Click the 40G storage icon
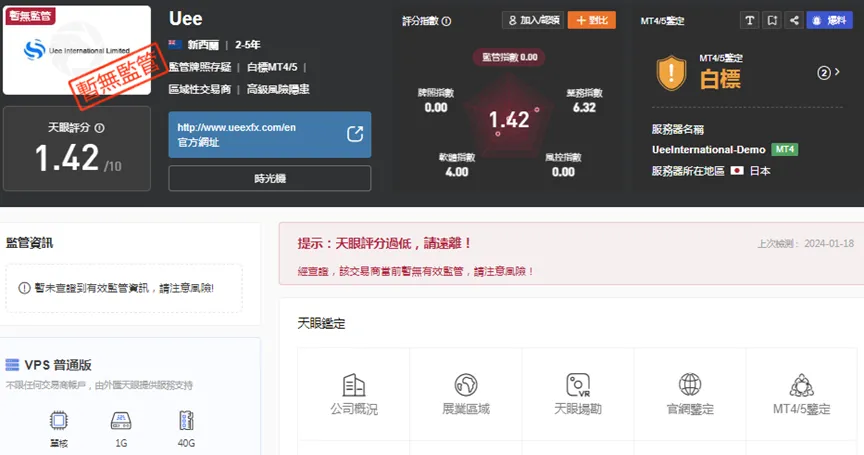 coord(186,421)
